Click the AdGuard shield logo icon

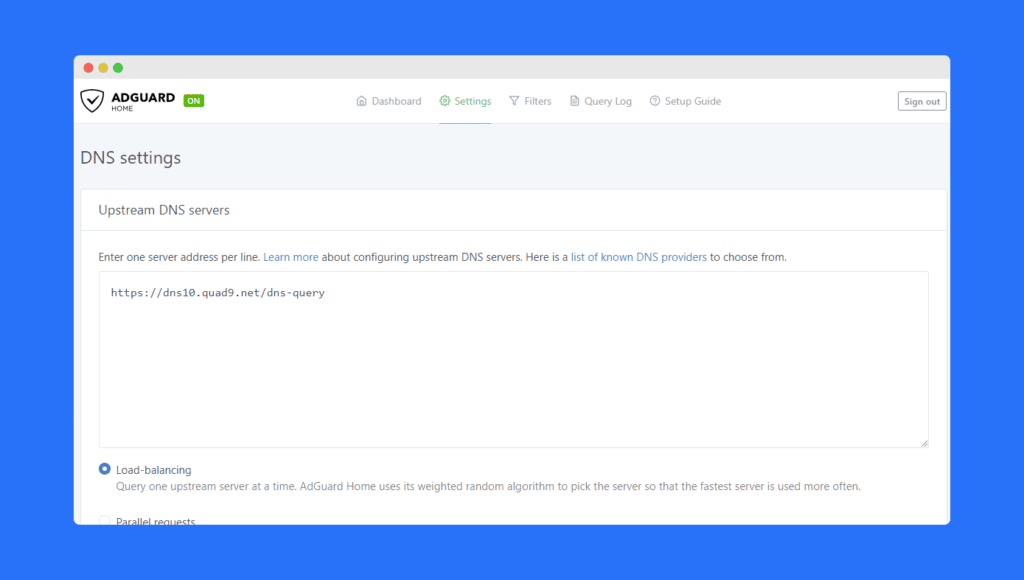(92, 101)
